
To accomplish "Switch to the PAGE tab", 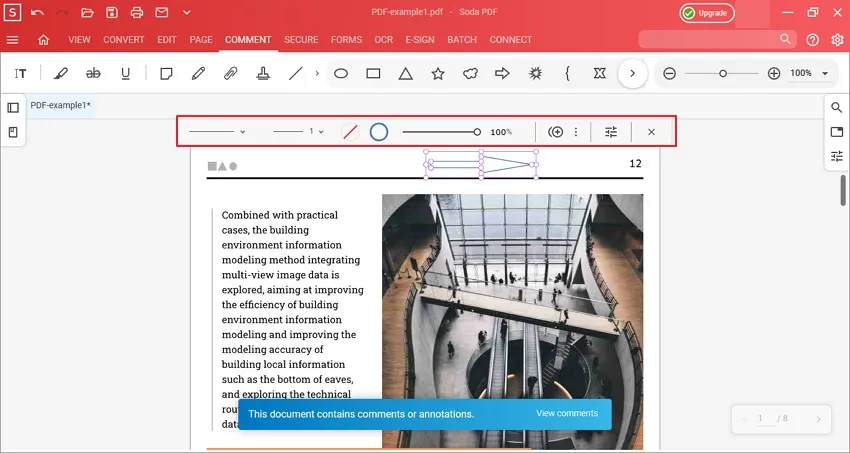I will (x=201, y=40).
